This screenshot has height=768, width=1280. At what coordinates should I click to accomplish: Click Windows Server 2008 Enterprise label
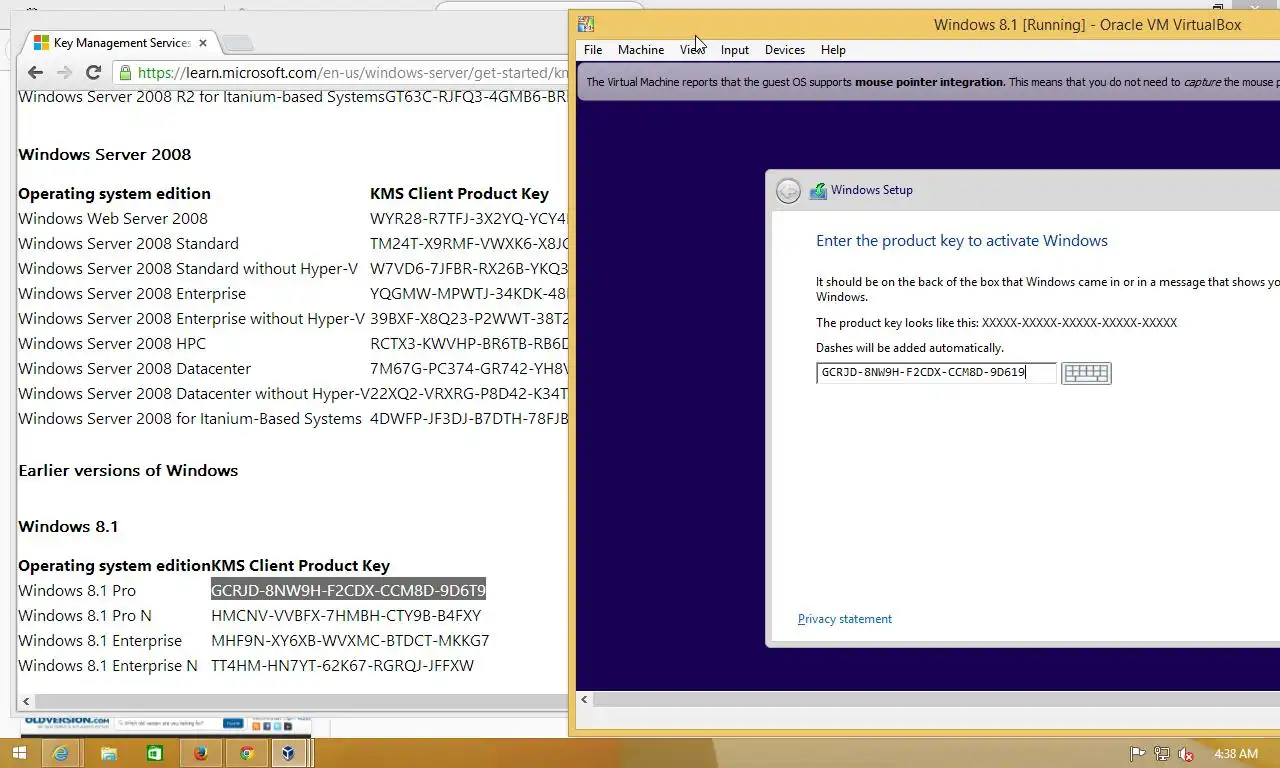pos(132,293)
